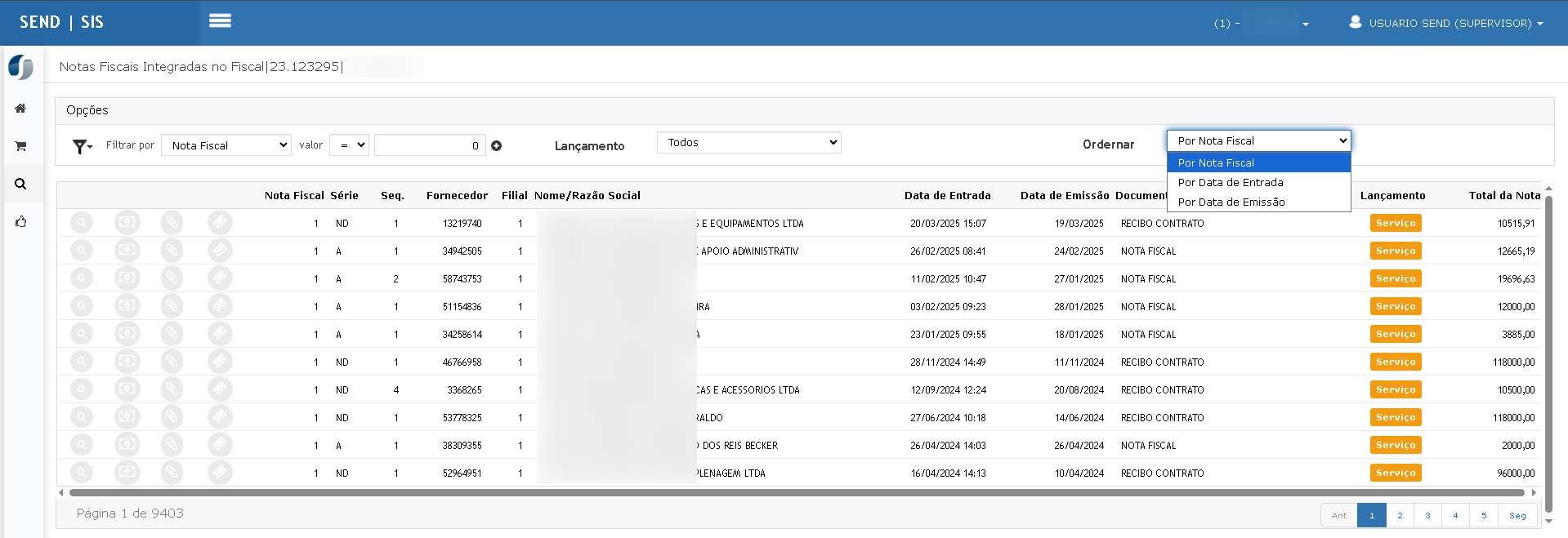Open the Lançamento 'Todos' dropdown
This screenshot has height=538, width=1568.
coord(748,143)
